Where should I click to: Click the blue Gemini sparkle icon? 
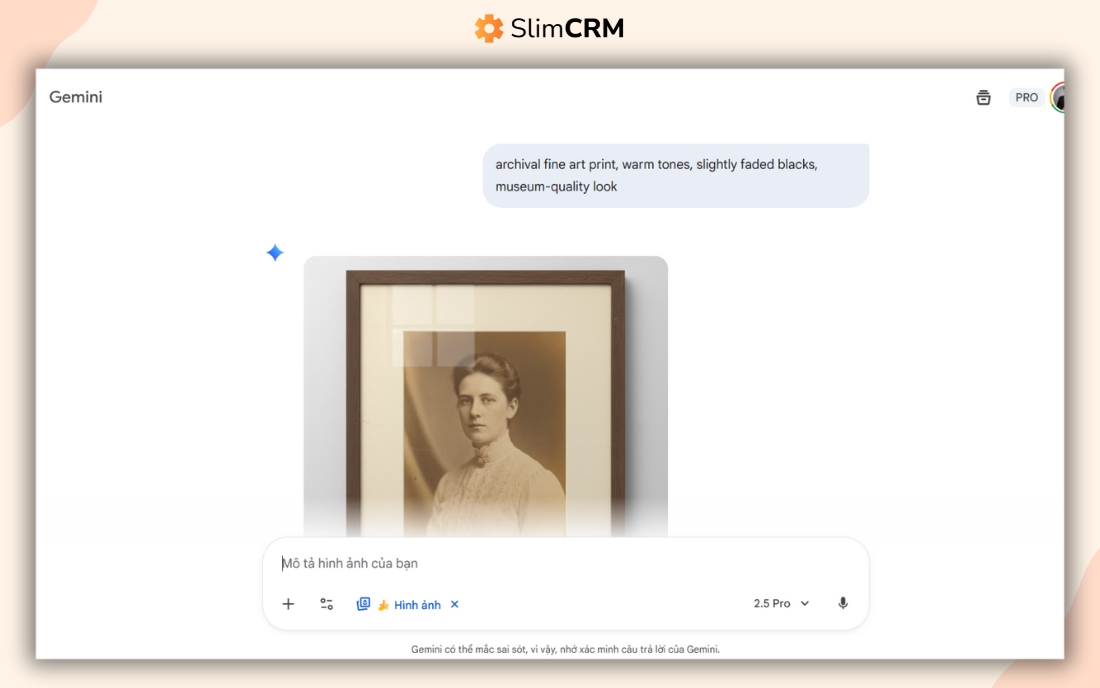(275, 252)
